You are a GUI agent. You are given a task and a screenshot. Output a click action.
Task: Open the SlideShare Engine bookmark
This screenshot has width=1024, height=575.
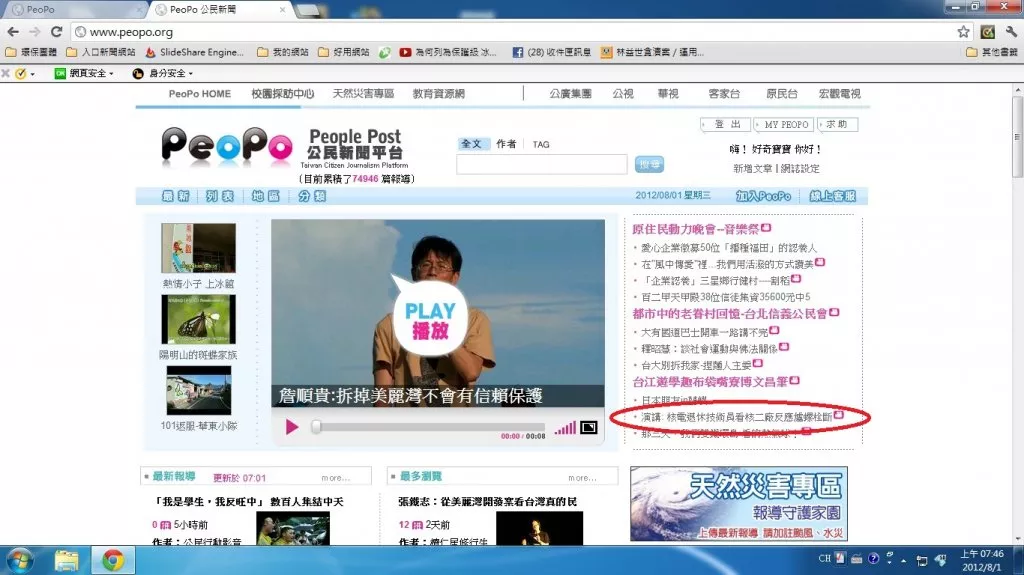(x=195, y=52)
